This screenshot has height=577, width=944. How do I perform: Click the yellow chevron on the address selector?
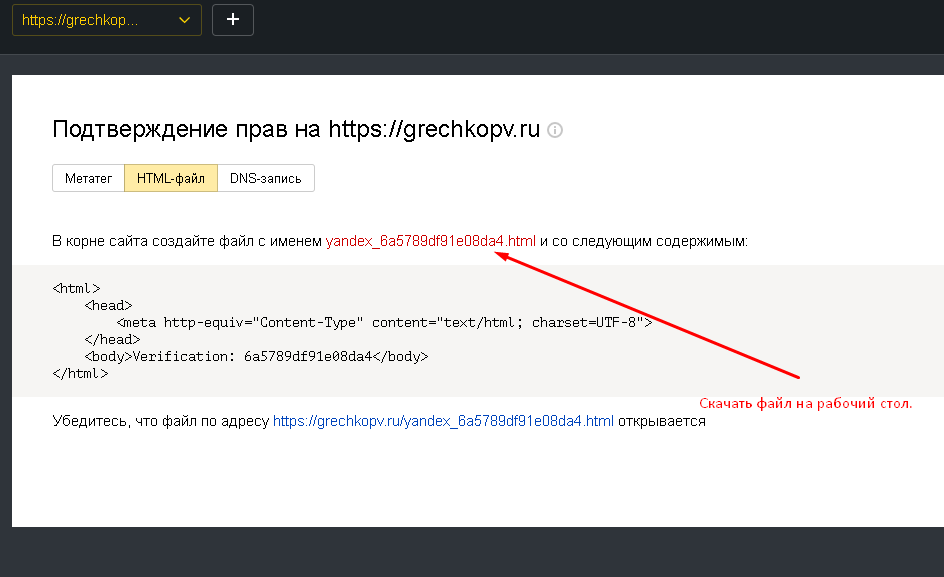(183, 19)
